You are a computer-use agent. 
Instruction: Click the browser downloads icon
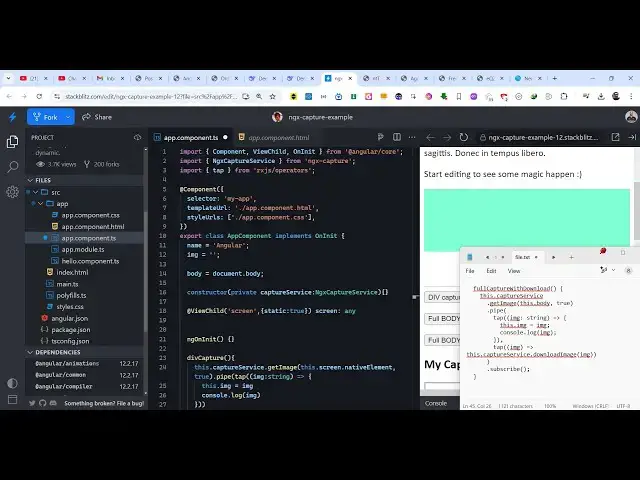click(x=601, y=97)
